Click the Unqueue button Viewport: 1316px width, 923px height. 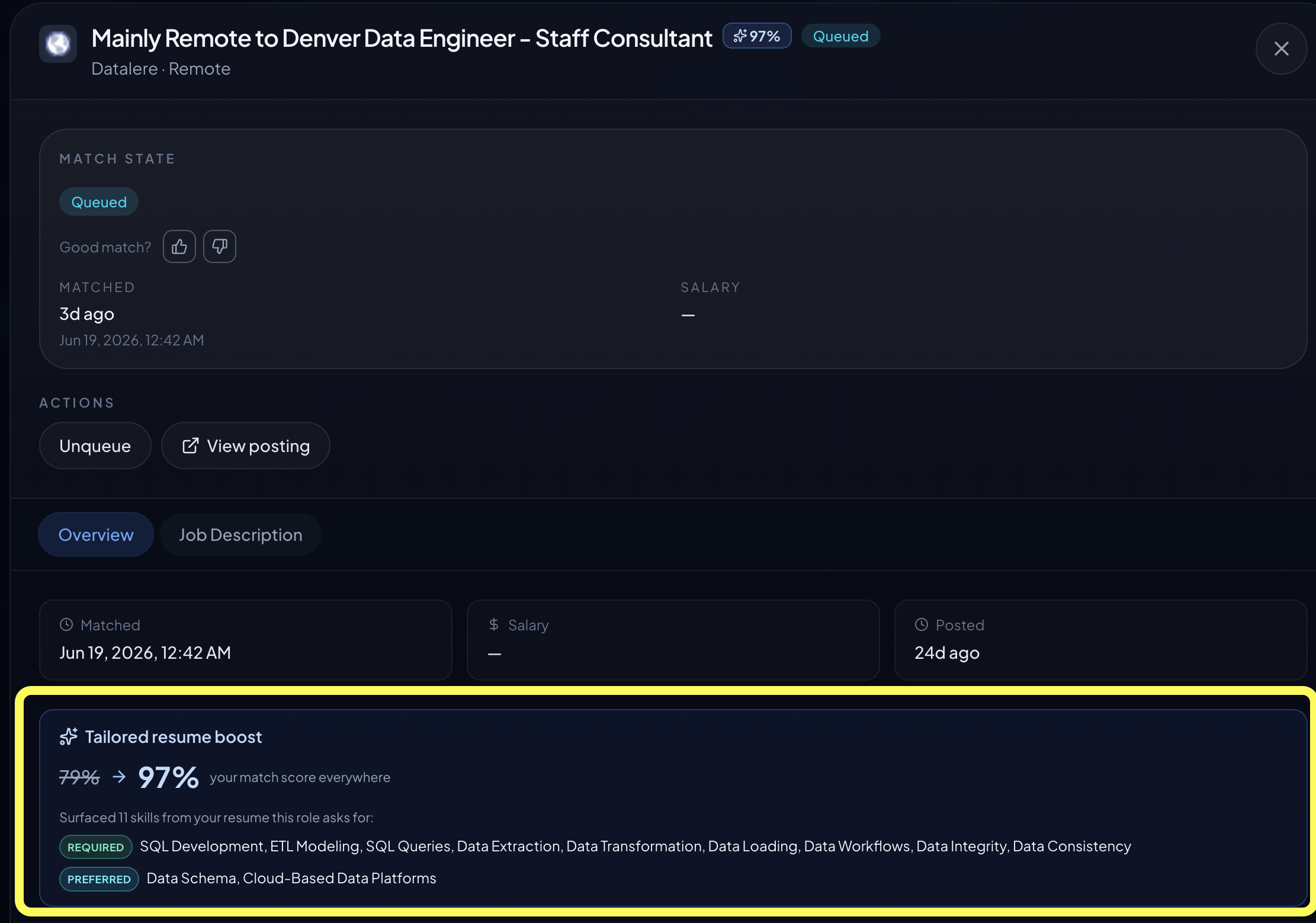95,446
